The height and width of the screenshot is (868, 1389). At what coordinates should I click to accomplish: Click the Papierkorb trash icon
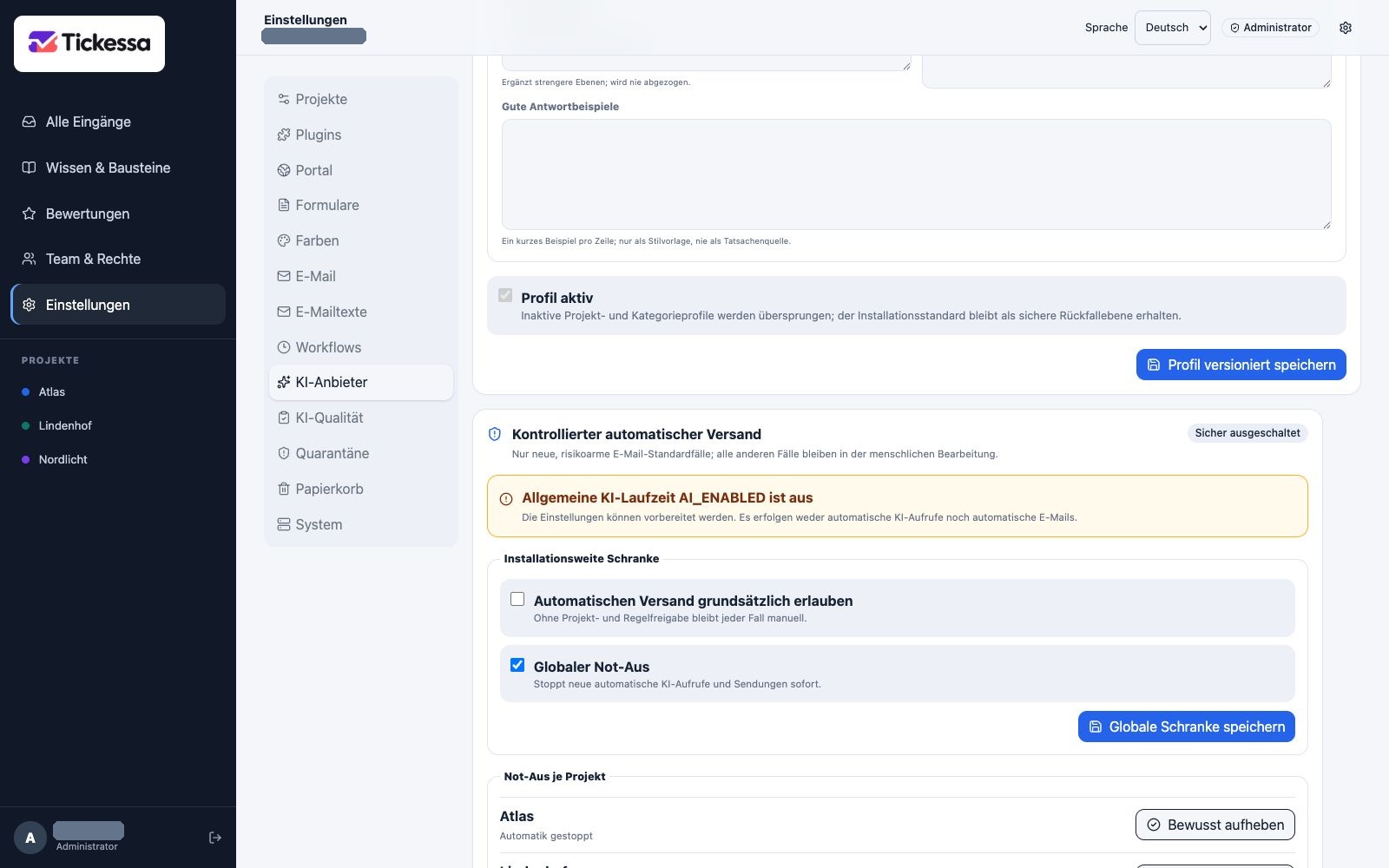click(284, 489)
